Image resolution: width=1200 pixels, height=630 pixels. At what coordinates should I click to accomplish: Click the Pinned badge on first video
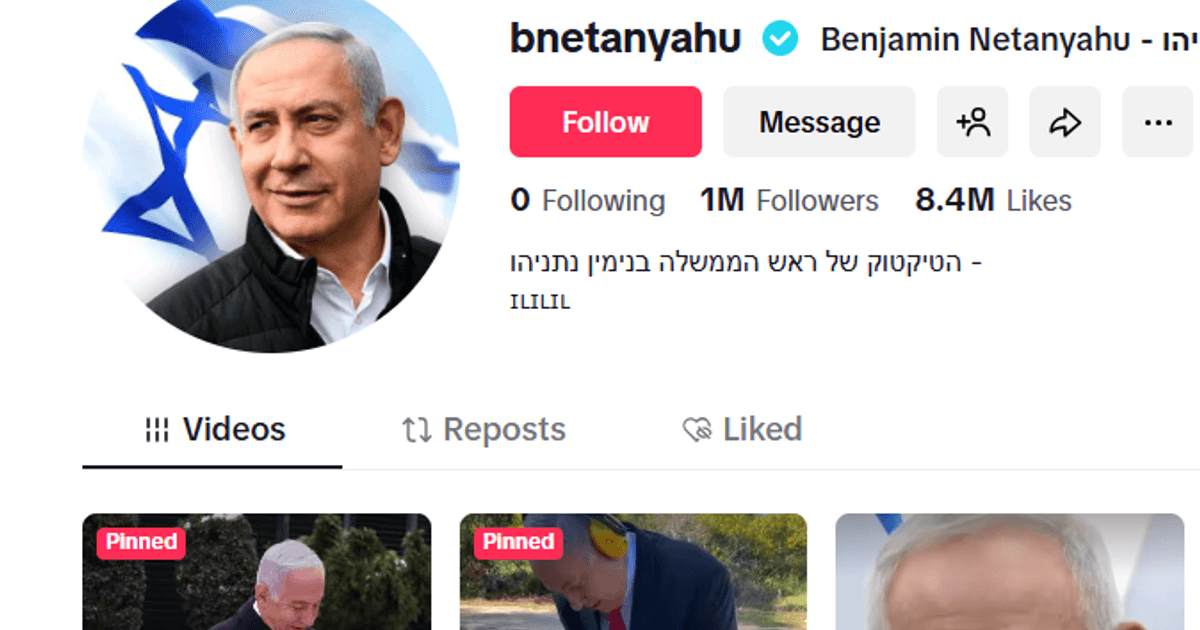(141, 543)
